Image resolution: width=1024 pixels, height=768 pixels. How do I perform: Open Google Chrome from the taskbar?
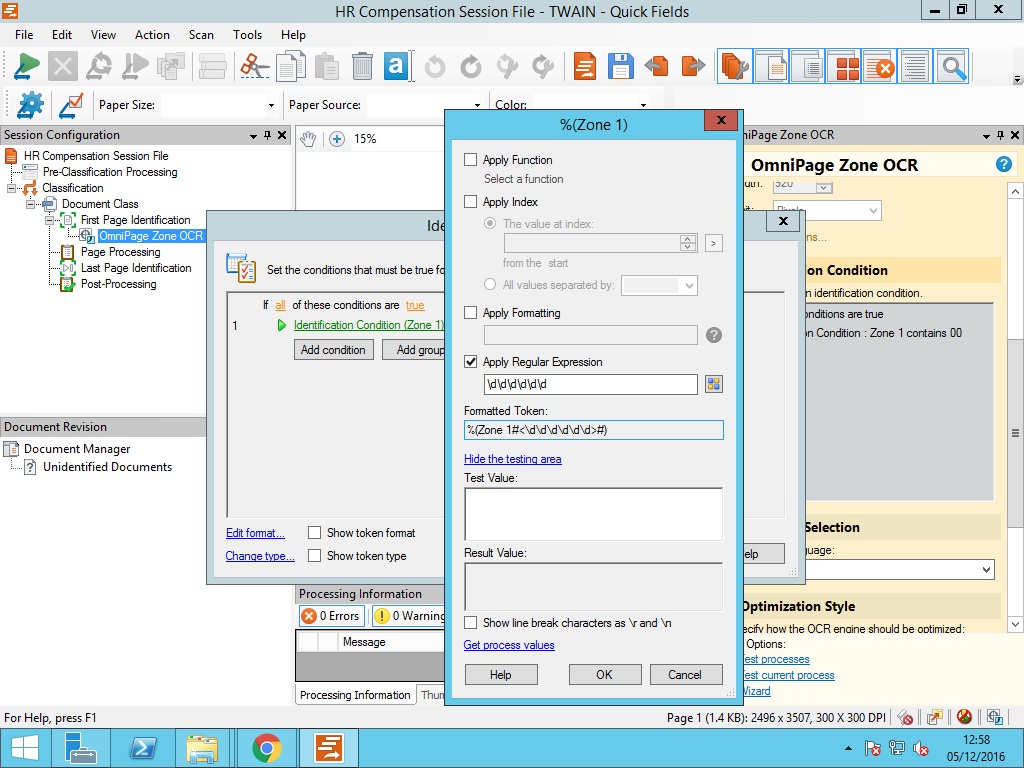pos(266,748)
